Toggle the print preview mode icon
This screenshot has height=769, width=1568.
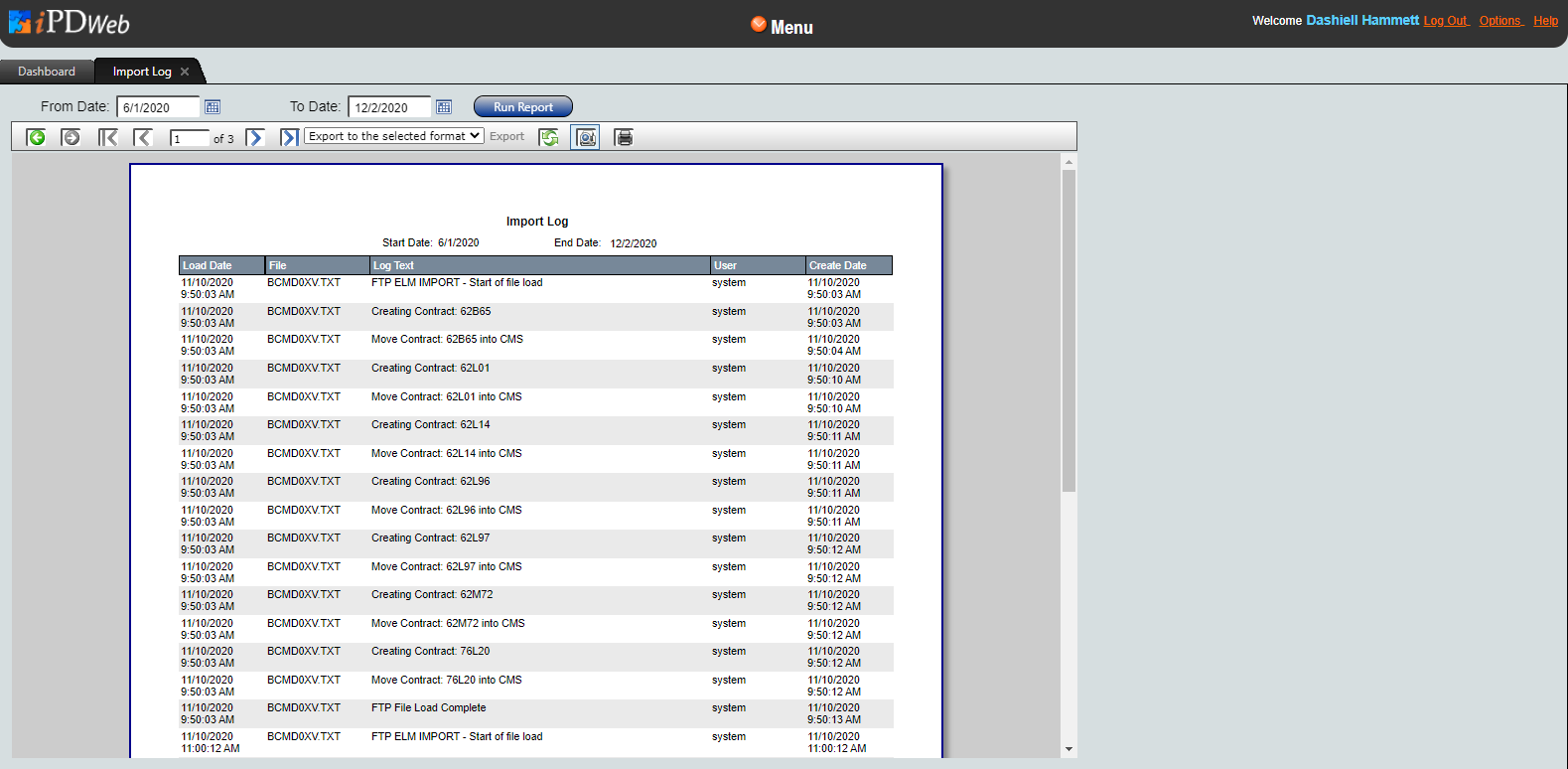pos(586,137)
